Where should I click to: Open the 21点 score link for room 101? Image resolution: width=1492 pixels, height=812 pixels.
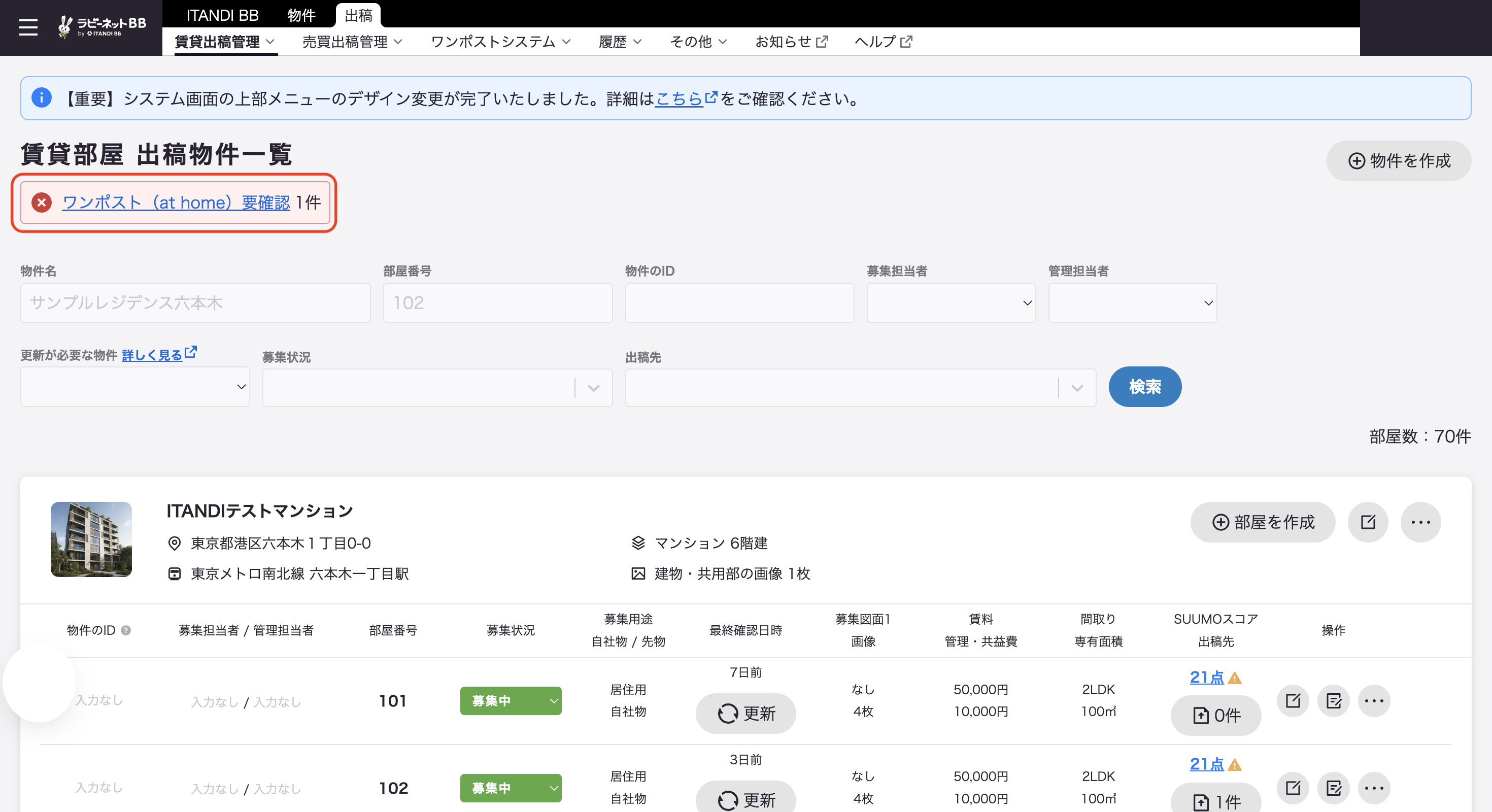1206,677
